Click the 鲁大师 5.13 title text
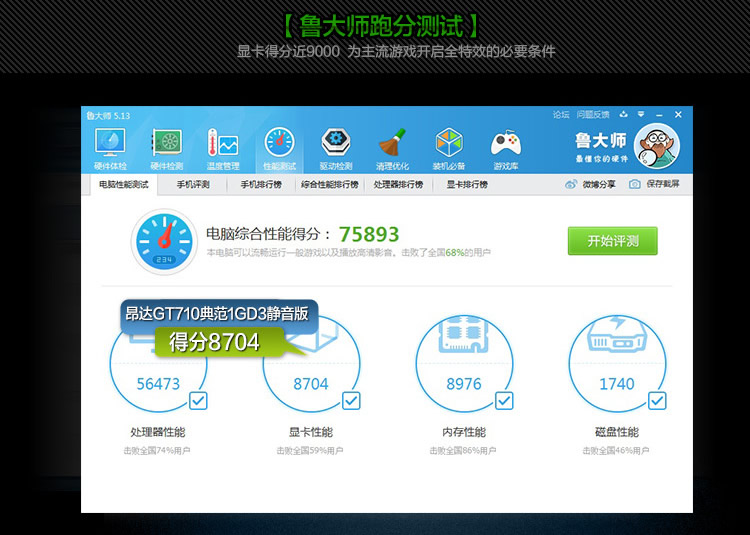The height and width of the screenshot is (535, 750). [x=108, y=116]
